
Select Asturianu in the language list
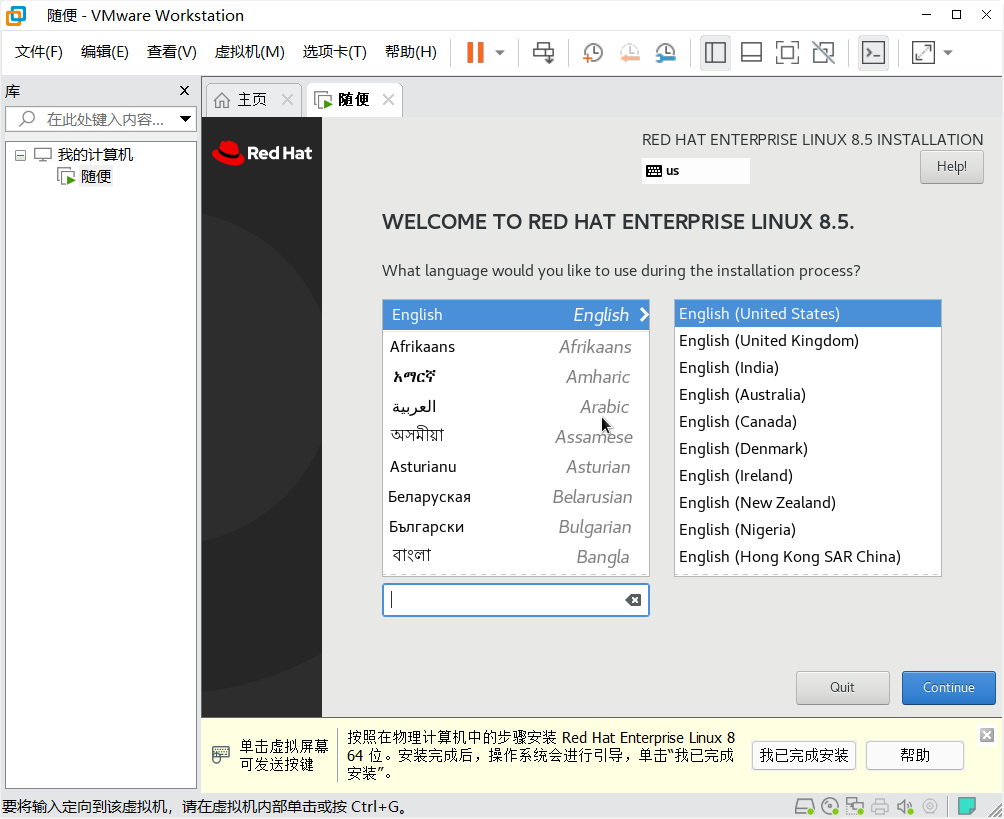(515, 467)
